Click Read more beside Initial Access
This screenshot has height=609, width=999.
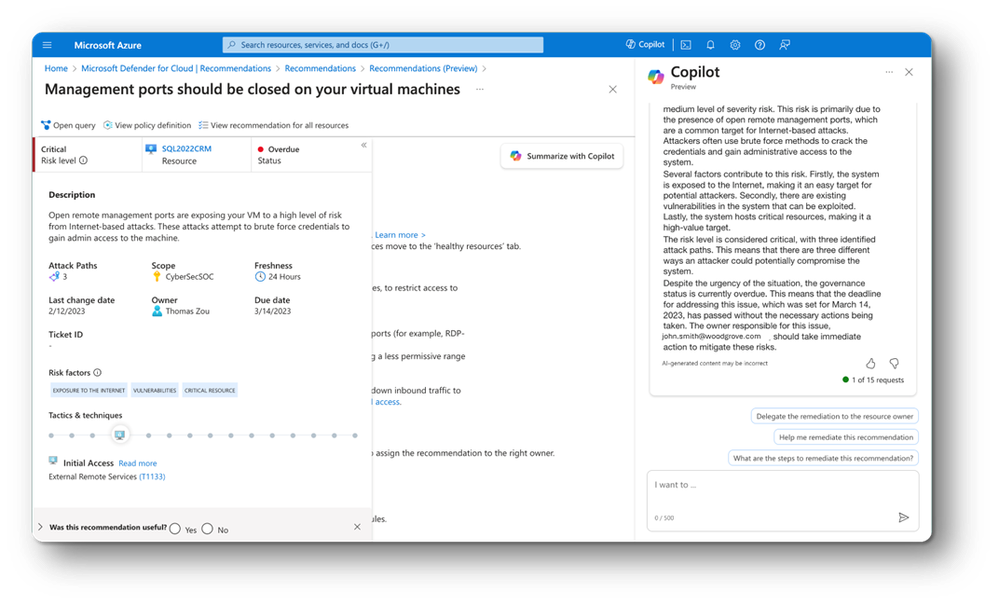coord(138,463)
